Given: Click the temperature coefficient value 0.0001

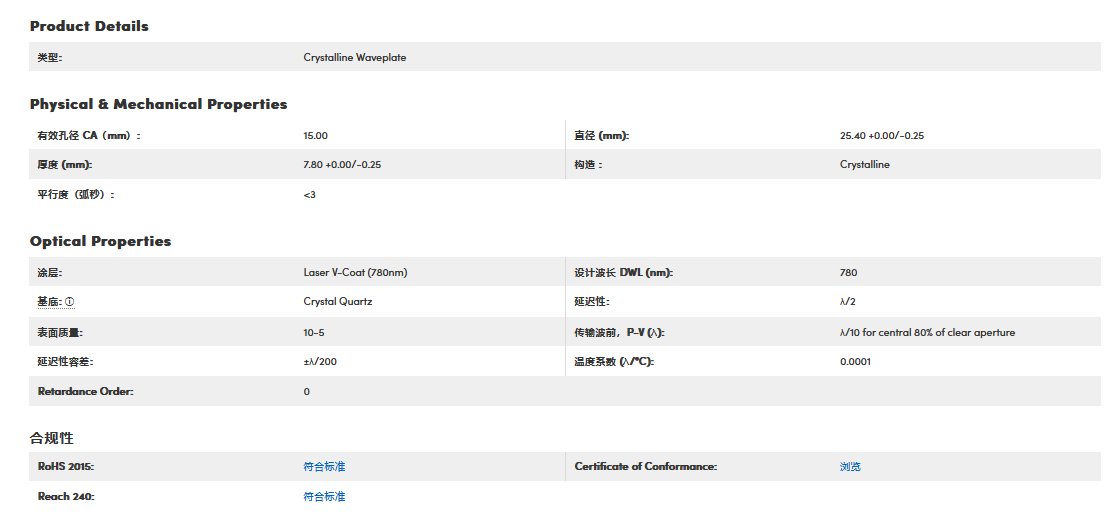Looking at the screenshot, I should [x=855, y=362].
